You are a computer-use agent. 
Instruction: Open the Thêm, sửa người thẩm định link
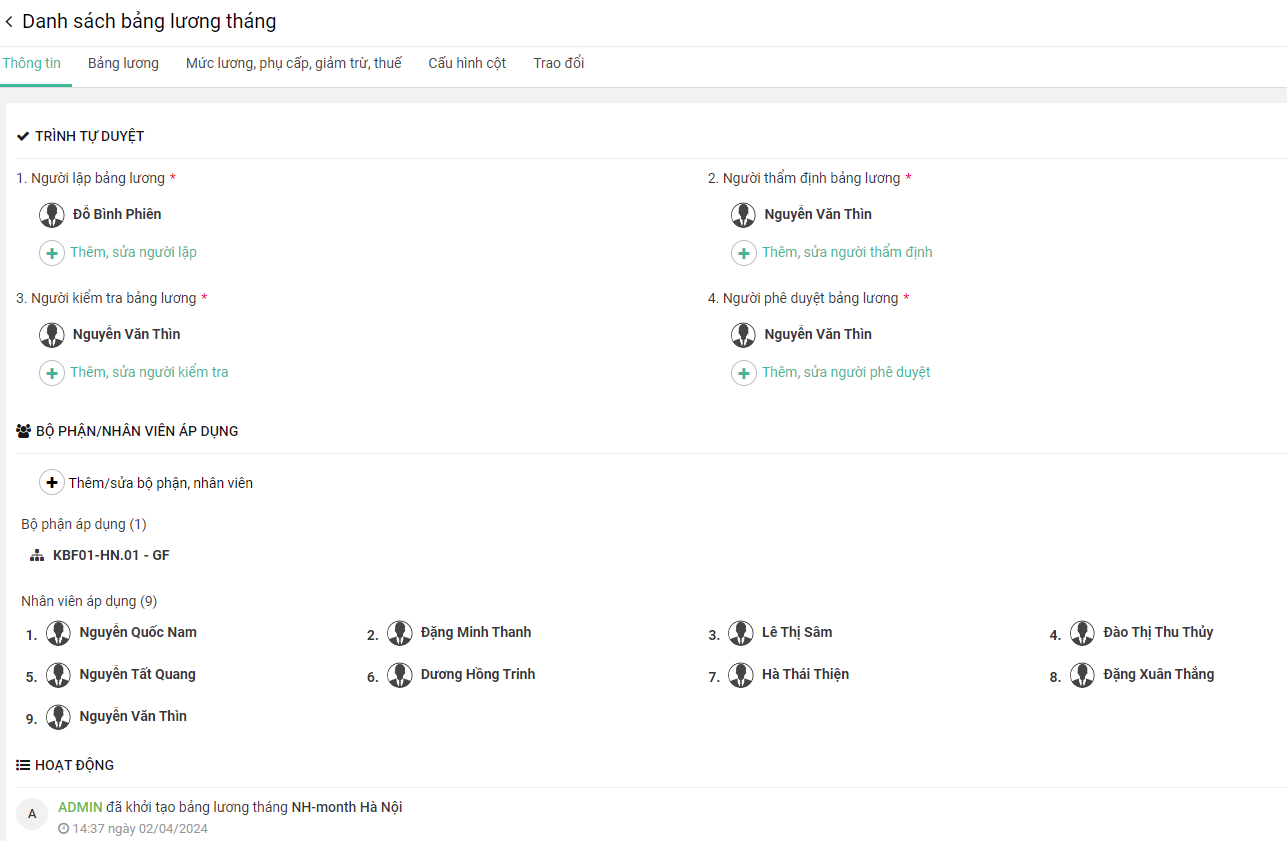pyautogui.click(x=847, y=252)
